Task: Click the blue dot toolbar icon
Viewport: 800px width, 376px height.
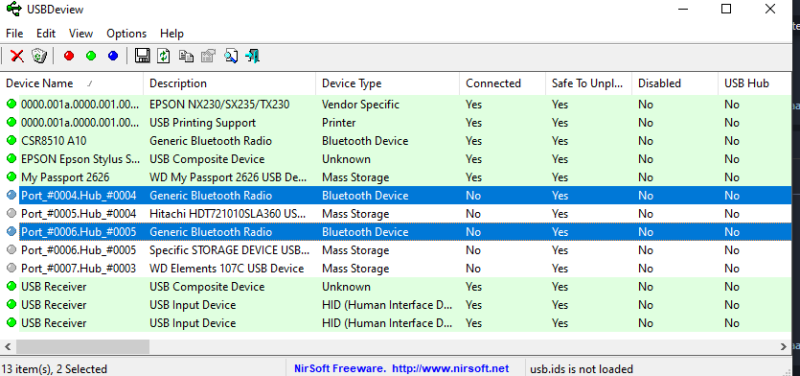Action: [113, 56]
